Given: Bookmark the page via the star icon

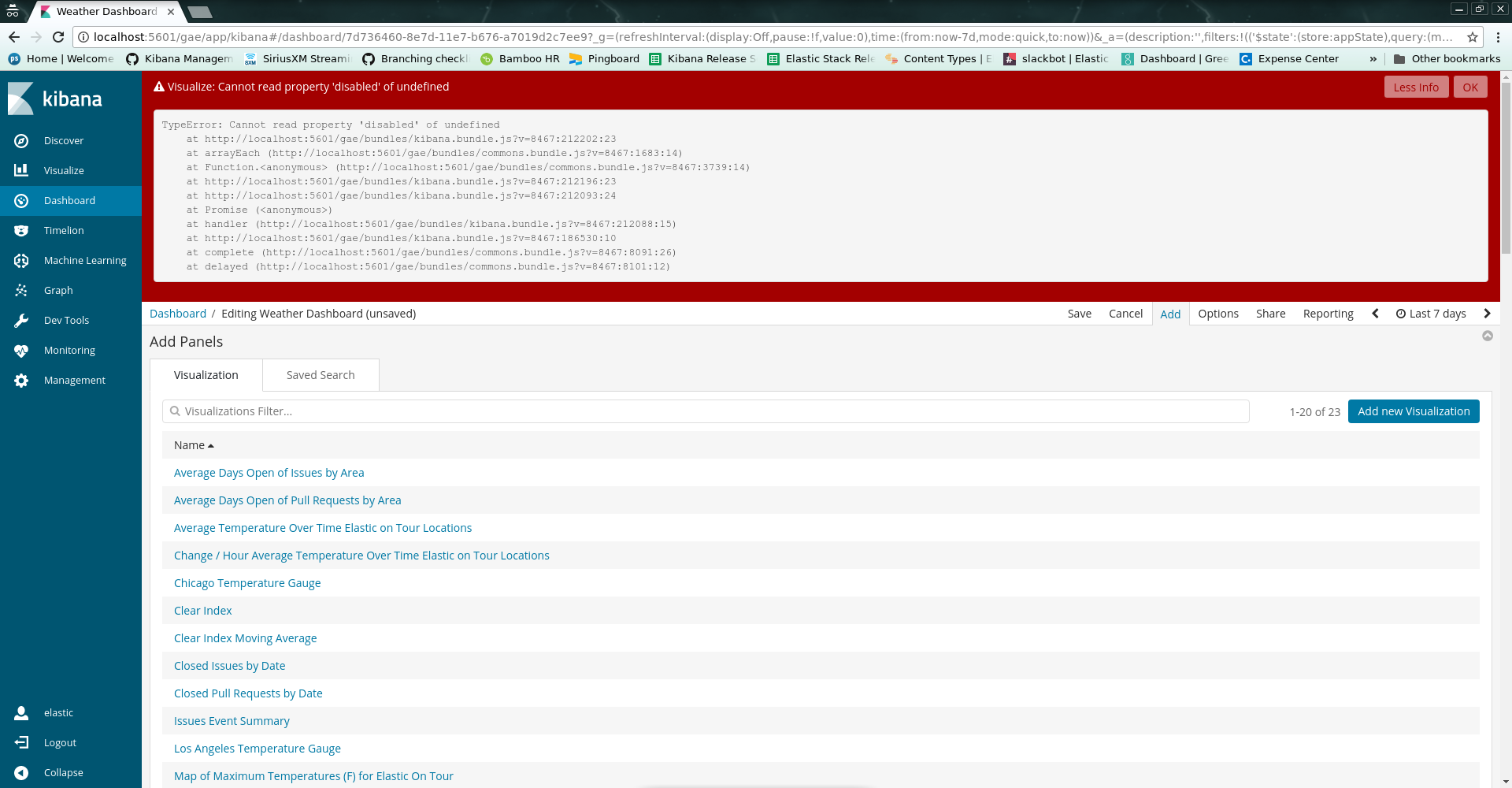Looking at the screenshot, I should [1473, 36].
